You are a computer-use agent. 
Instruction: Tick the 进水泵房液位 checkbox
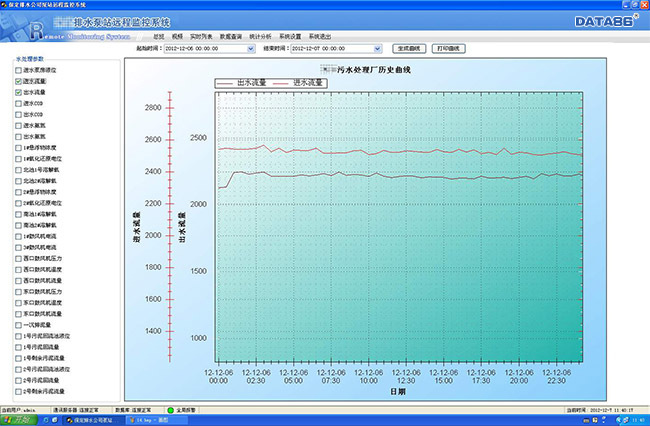[18, 71]
